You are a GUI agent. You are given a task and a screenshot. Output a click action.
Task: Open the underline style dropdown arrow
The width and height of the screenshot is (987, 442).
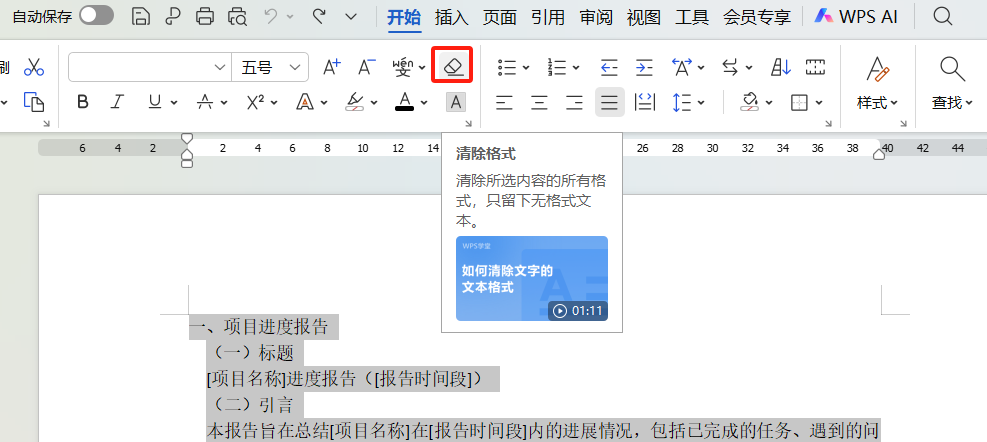coord(174,102)
